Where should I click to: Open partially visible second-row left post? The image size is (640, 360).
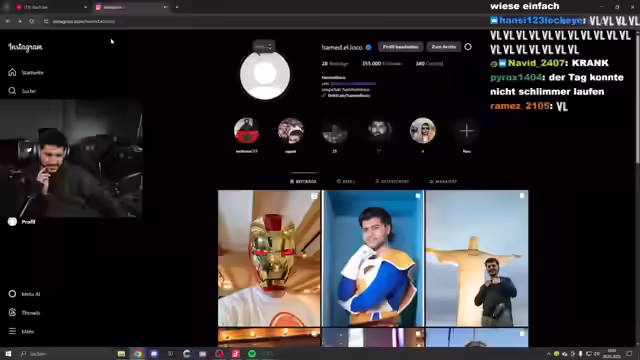pos(269,338)
